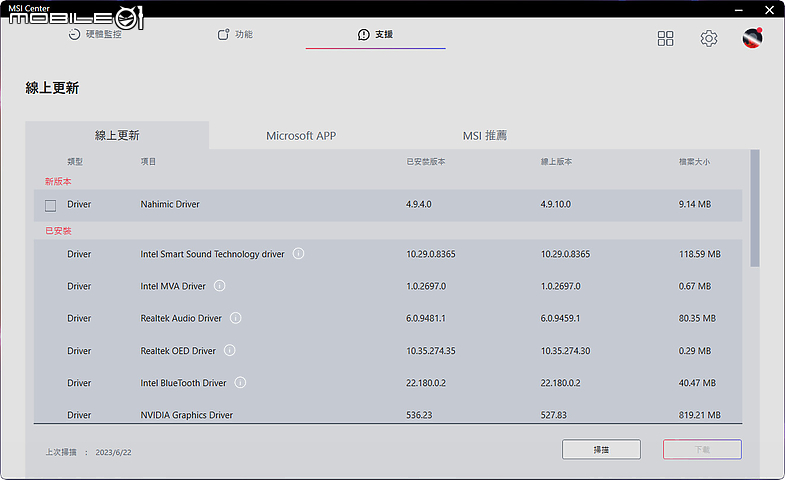The width and height of the screenshot is (785, 480).
Task: Click info icon beside Intel BlueTooth Driver
Action: 240,382
